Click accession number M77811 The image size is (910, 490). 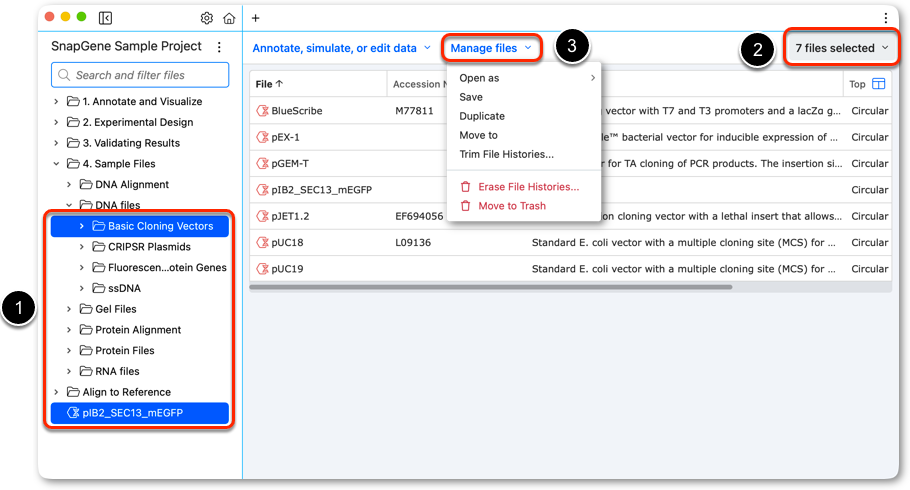414,110
